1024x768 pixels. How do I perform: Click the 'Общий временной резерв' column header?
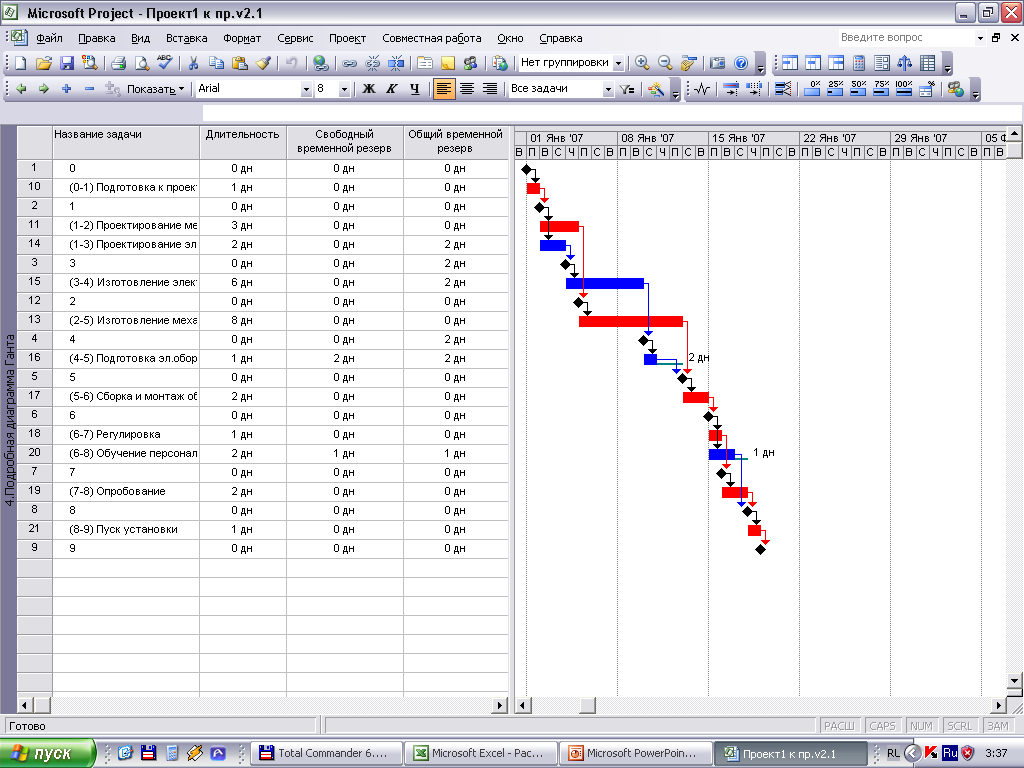tap(456, 142)
